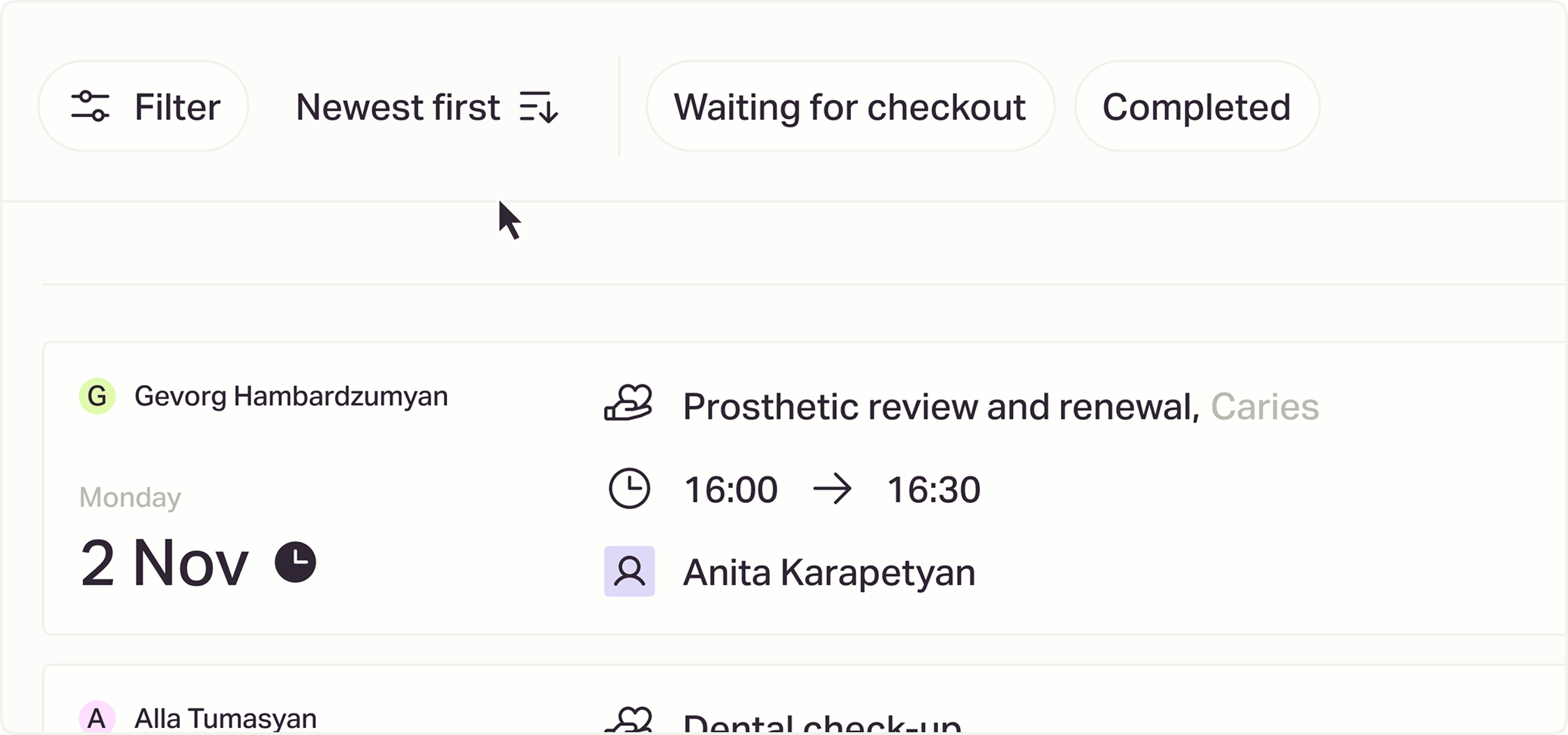
Task: Select the 2 Nov appointment date
Action: point(164,563)
